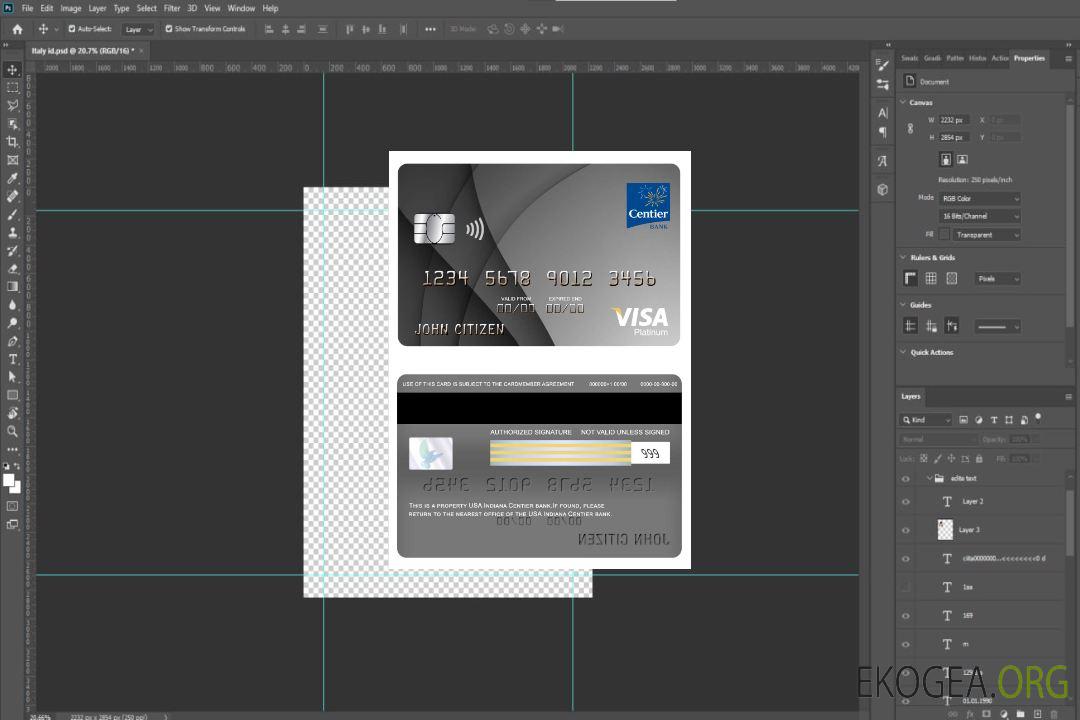Open the Filter menu
Viewport: 1080px width, 720px height.
pos(172,8)
